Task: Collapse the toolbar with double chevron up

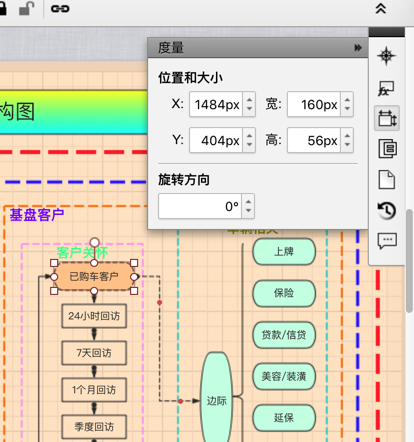Action: [x=381, y=8]
